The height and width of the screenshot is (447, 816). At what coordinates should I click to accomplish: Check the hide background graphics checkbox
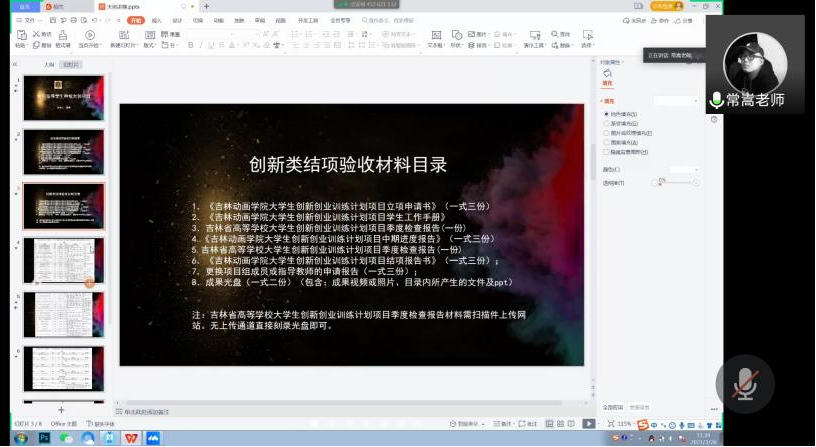606,151
